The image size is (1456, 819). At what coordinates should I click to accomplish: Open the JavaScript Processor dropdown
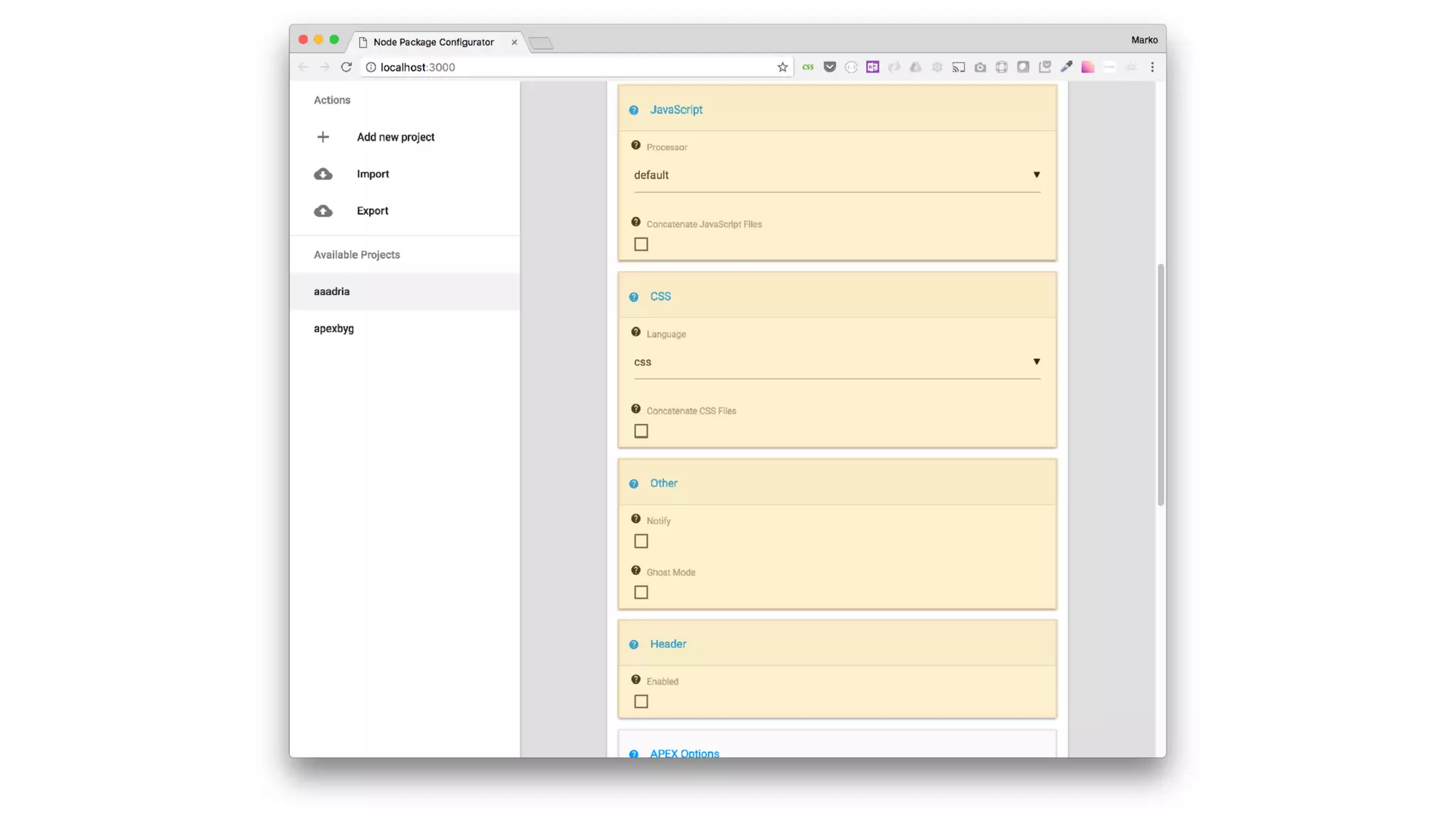click(836, 175)
